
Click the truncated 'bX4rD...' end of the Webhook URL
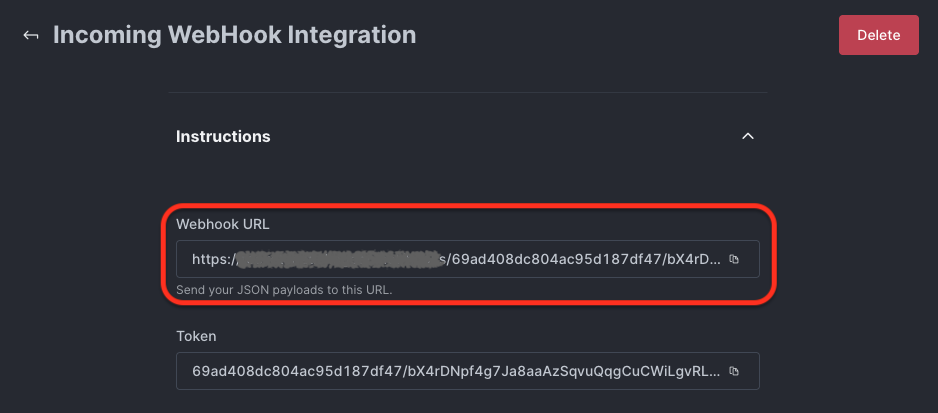pyautogui.click(x=691, y=259)
